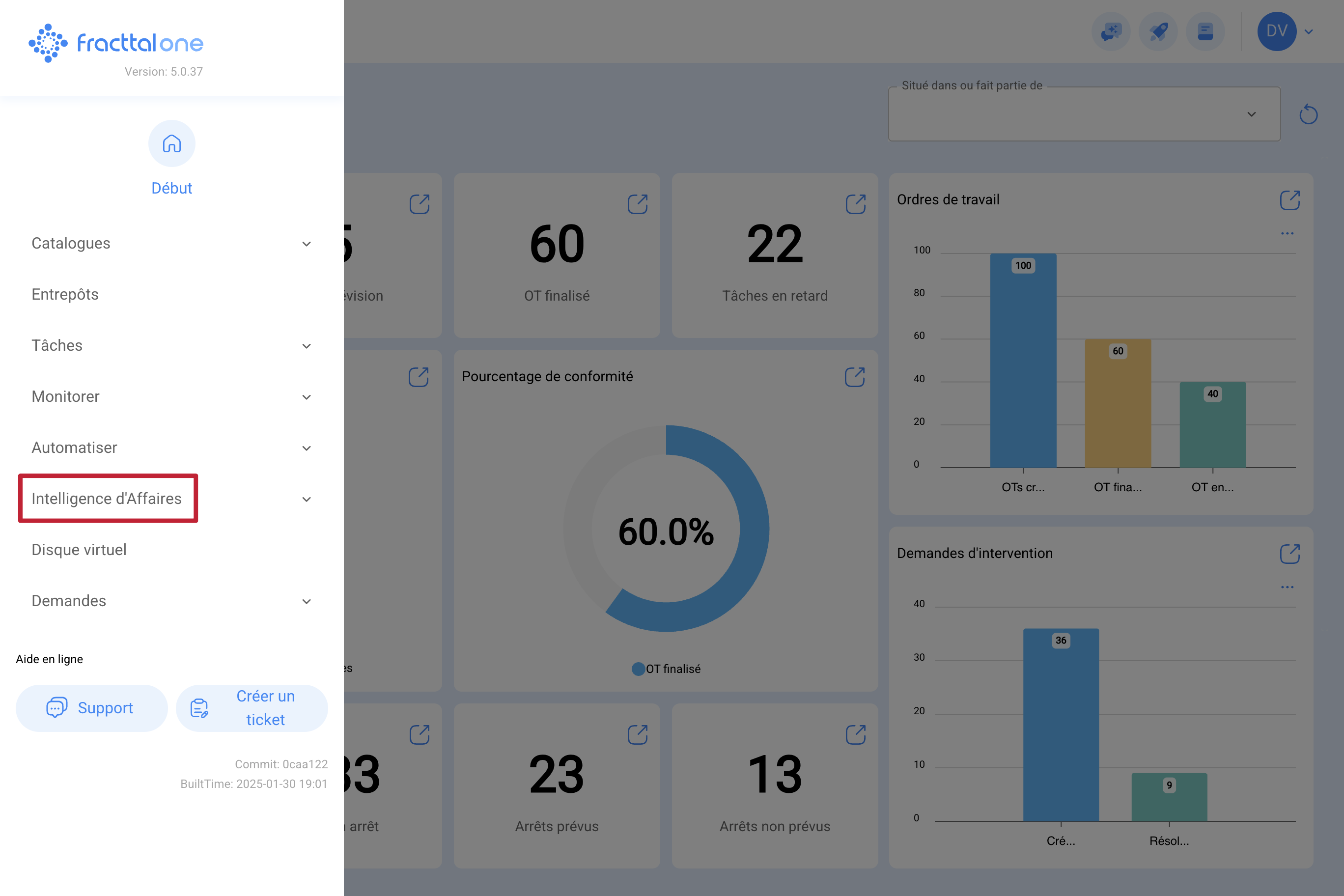Expand the Tâches menu chevron

tap(307, 346)
